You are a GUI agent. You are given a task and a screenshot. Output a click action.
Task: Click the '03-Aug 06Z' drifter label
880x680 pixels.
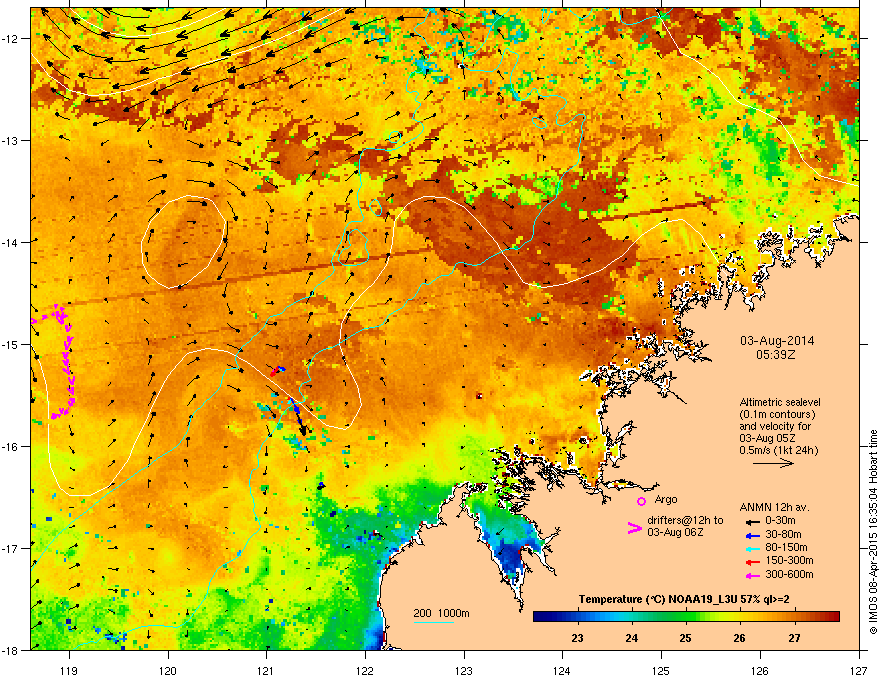(x=675, y=532)
